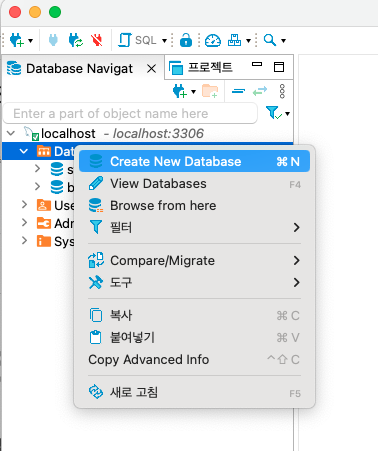
Task: Open the navigator new connection dropdown arrow
Action: click(193, 92)
